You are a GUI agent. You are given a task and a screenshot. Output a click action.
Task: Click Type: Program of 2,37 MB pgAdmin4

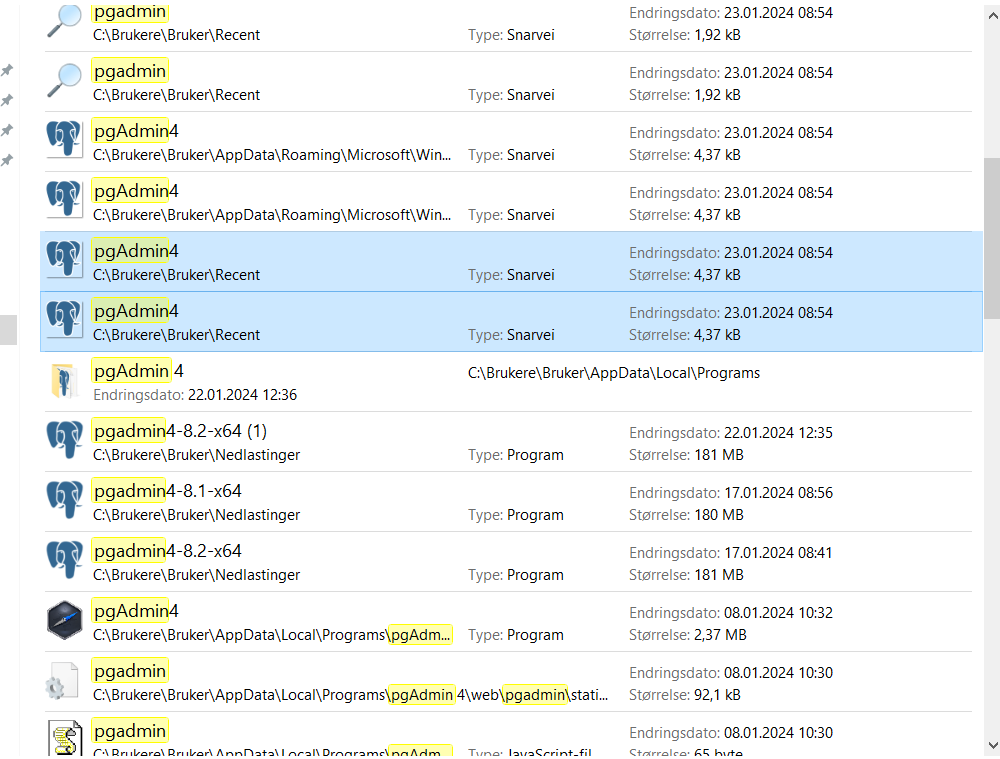(x=515, y=635)
